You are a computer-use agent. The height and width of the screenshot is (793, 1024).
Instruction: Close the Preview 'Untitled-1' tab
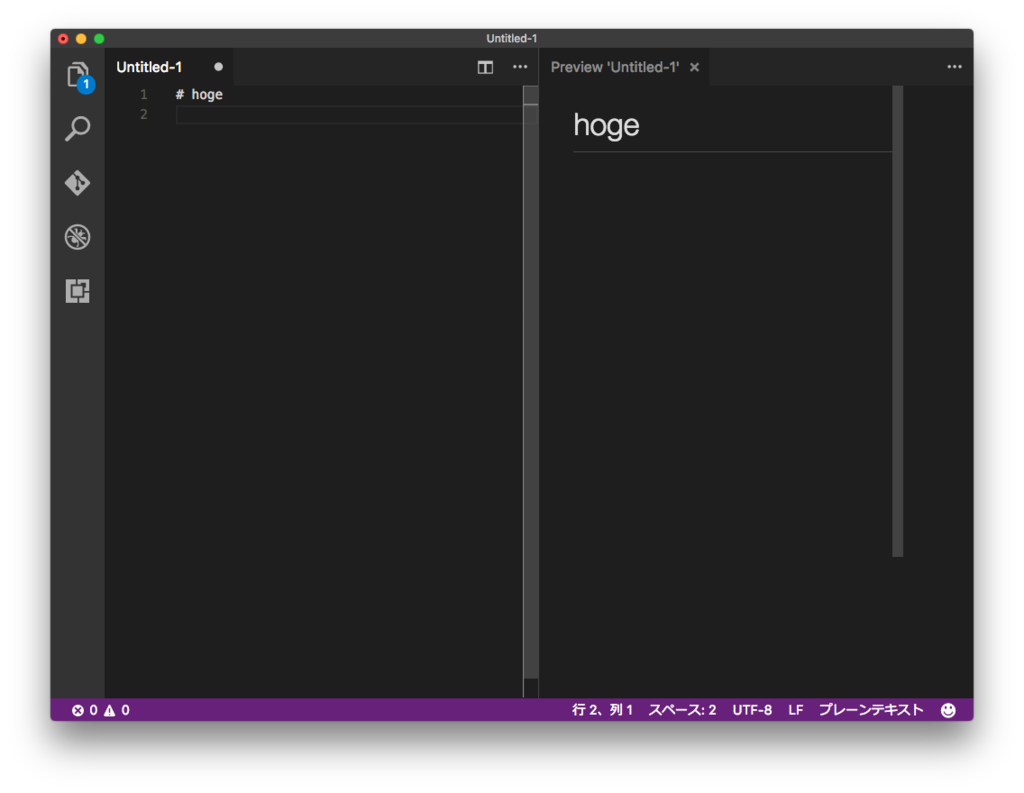(x=695, y=67)
